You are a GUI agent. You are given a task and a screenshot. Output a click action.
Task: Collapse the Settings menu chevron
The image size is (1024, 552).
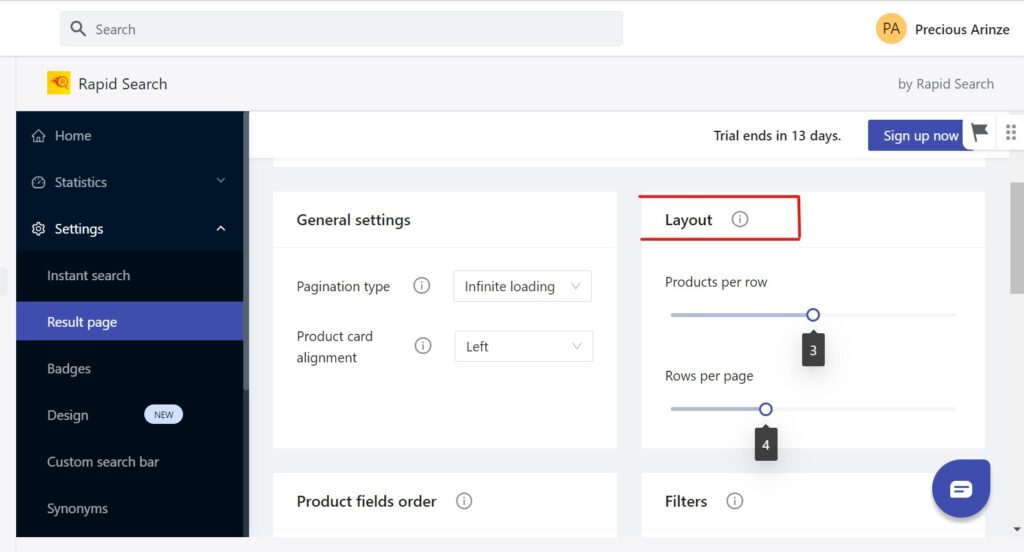221,229
